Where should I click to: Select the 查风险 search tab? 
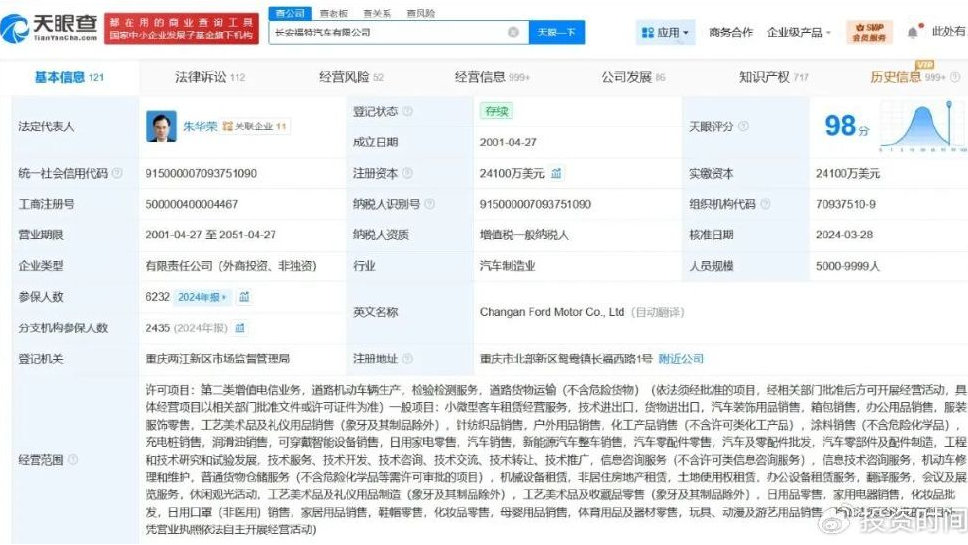pos(420,13)
